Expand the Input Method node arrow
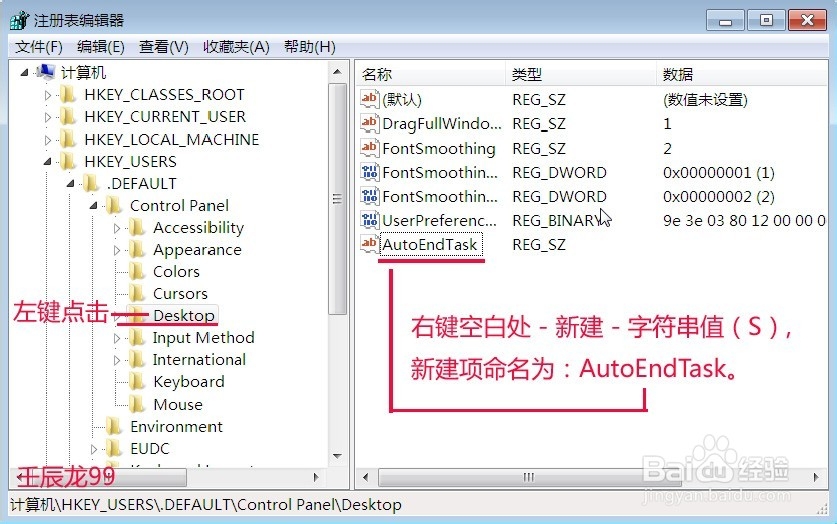 pyautogui.click(x=117, y=338)
